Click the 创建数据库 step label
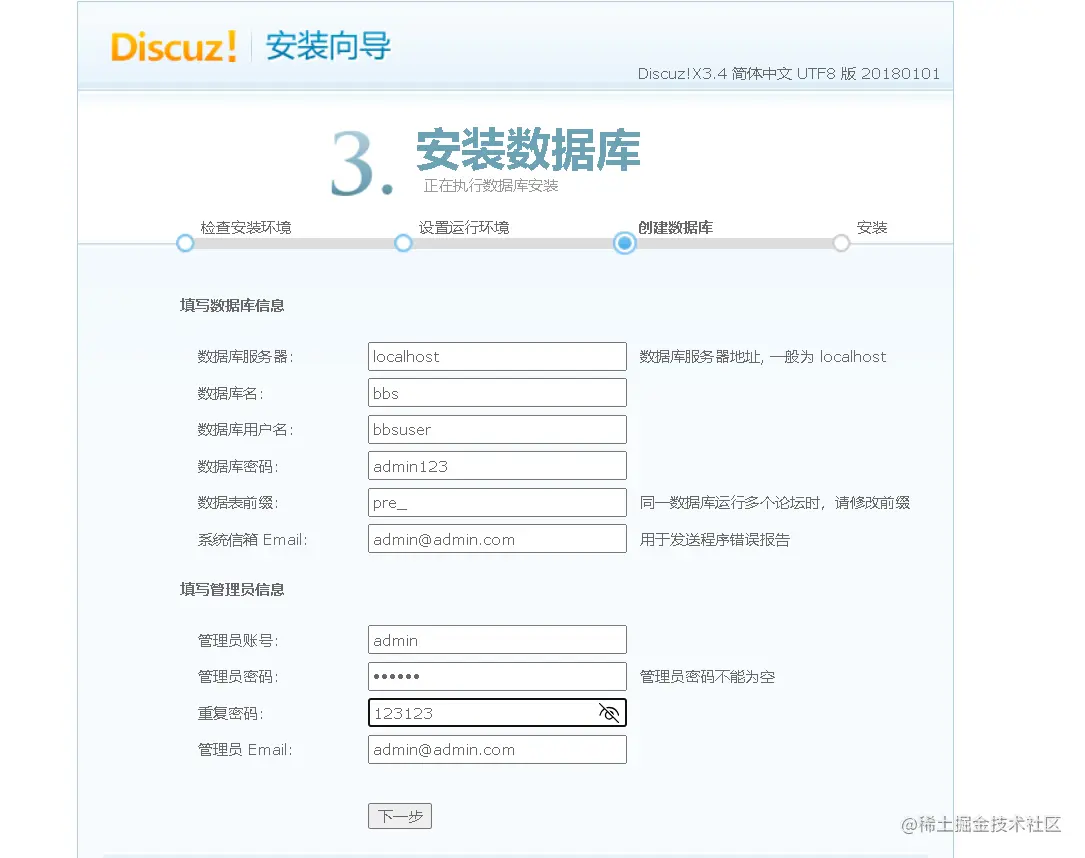This screenshot has width=1085, height=858. 675,228
